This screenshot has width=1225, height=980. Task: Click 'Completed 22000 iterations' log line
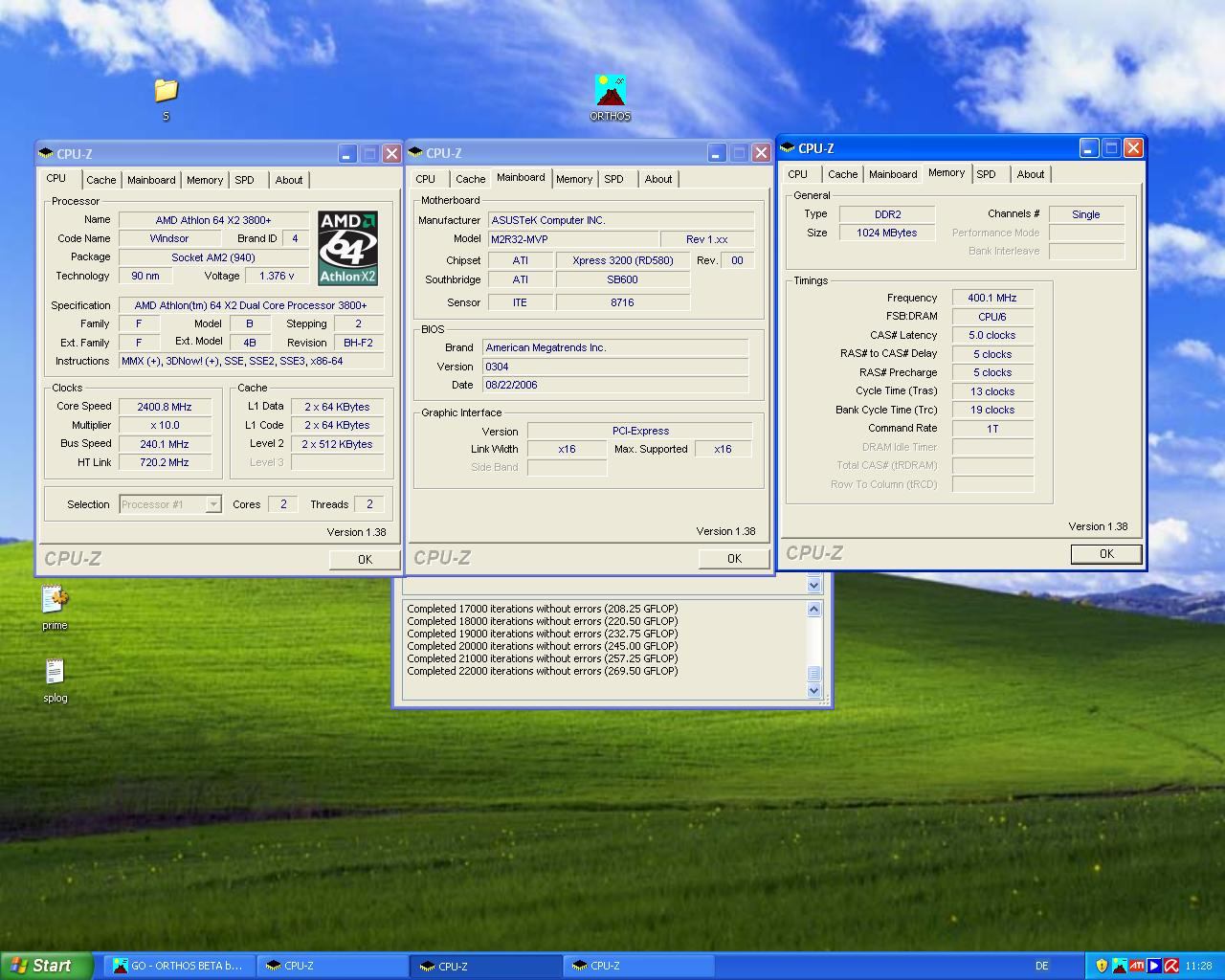(543, 671)
